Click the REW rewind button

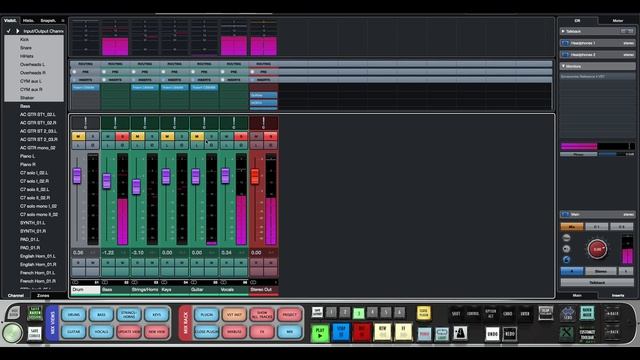(x=382, y=333)
